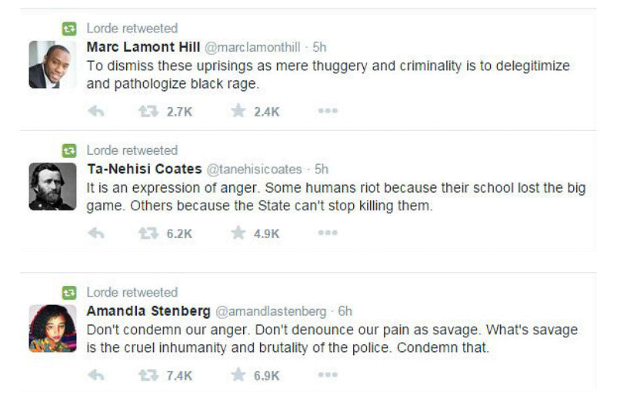Image resolution: width=625 pixels, height=397 pixels.
Task: Expand more options on Ta-Nehisi Coates's tweet
Action: (328, 233)
